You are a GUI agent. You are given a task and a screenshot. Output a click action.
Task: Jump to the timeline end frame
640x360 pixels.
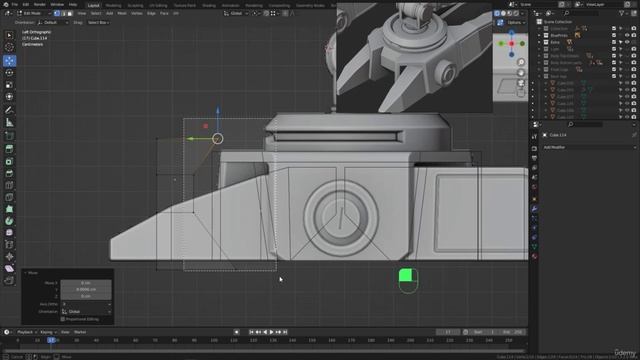285,332
